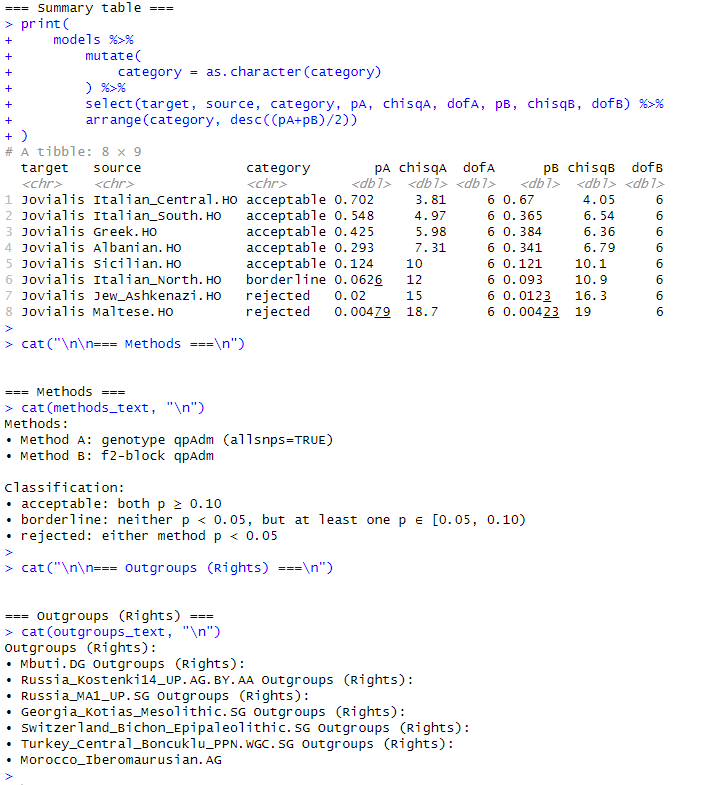
Task: Select the chisqB value 6.79
Action: pyautogui.click(x=599, y=248)
